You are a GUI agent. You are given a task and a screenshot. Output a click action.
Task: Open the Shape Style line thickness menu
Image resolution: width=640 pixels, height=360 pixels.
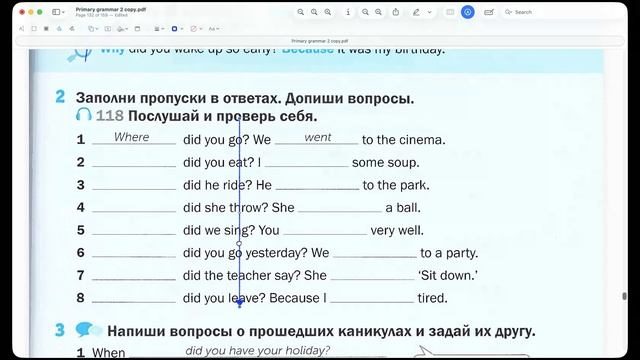[159, 29]
